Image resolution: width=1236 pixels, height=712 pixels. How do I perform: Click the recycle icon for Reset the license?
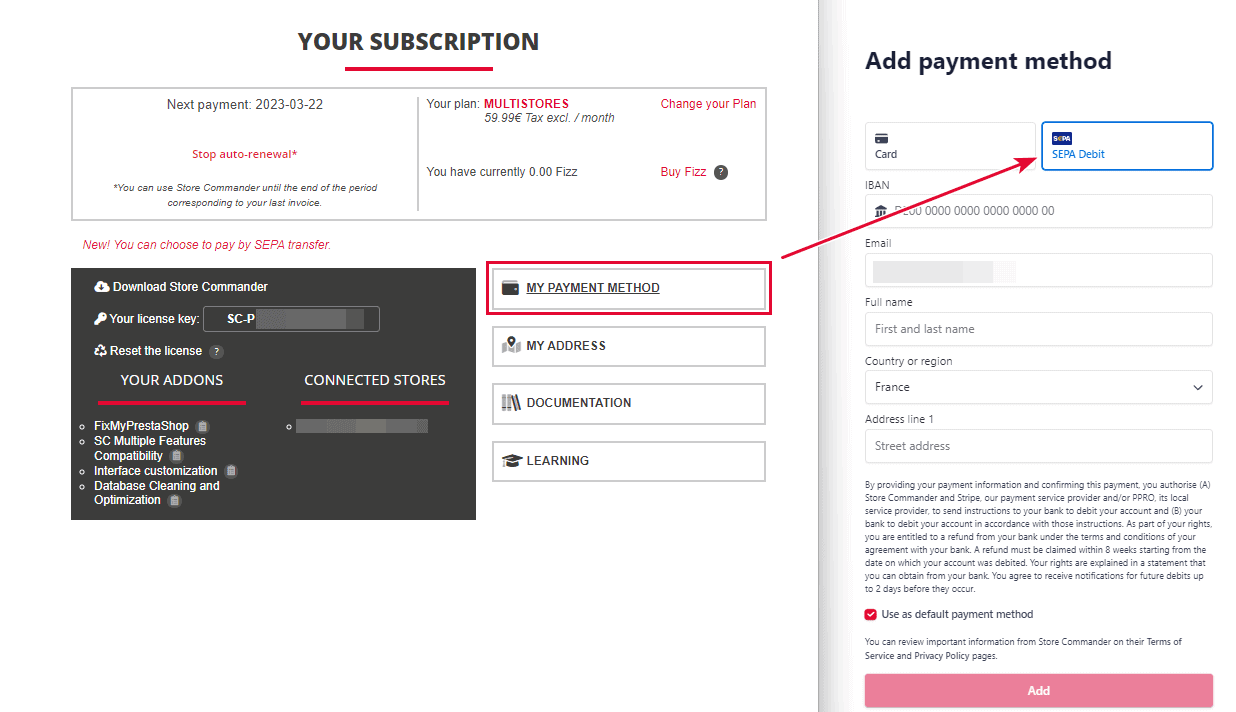(100, 351)
